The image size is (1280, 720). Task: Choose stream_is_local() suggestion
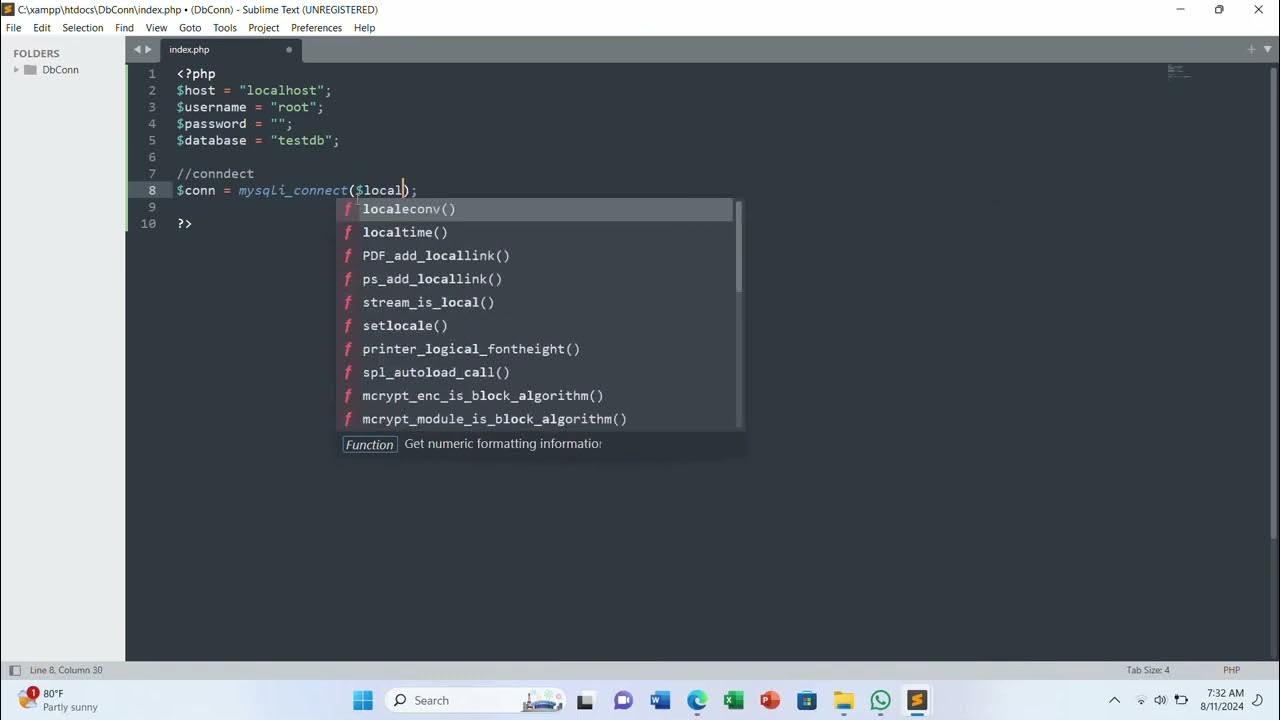pos(535,302)
